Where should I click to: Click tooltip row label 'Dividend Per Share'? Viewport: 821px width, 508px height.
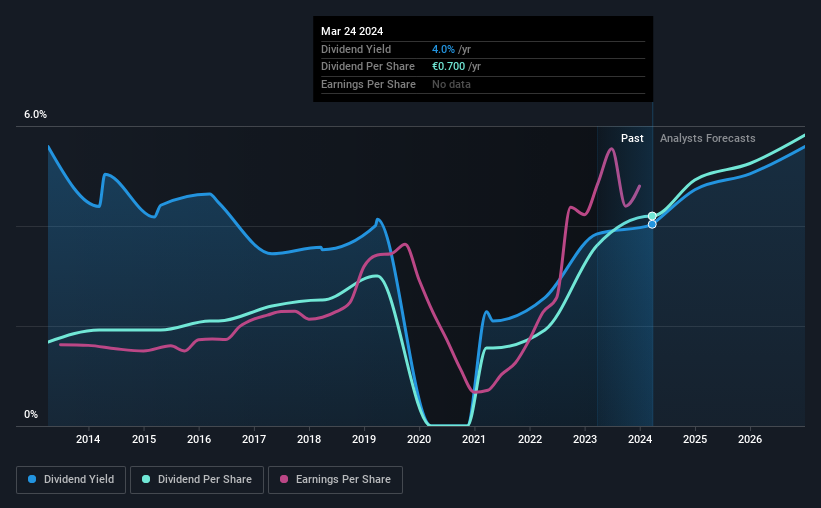coord(368,67)
